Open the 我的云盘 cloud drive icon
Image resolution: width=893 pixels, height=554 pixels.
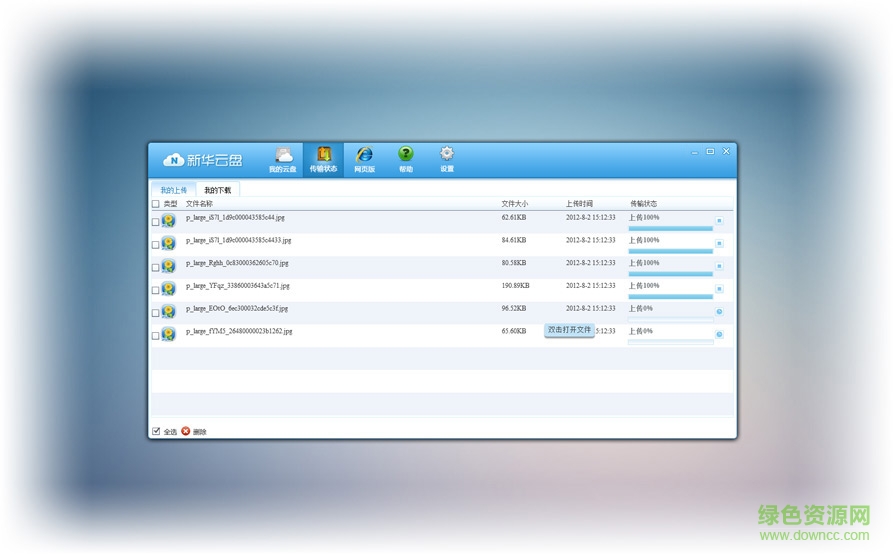tap(283, 159)
